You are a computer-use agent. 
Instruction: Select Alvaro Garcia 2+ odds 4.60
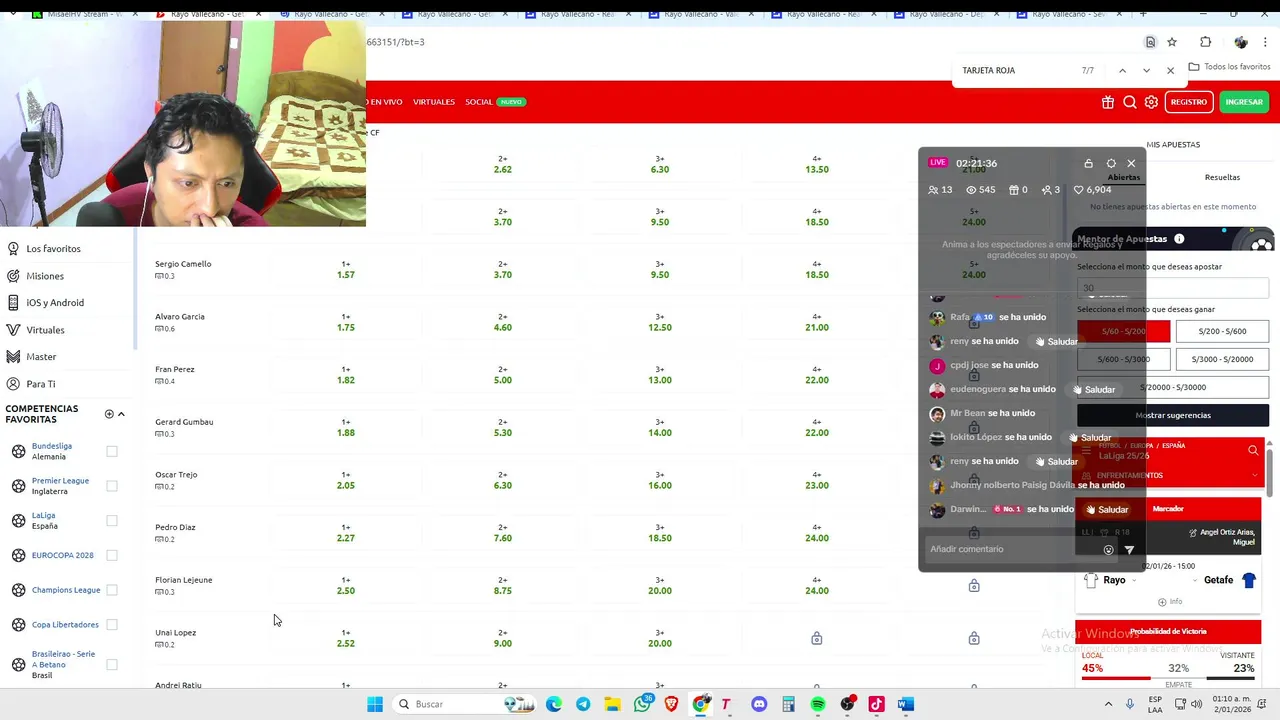tap(503, 322)
